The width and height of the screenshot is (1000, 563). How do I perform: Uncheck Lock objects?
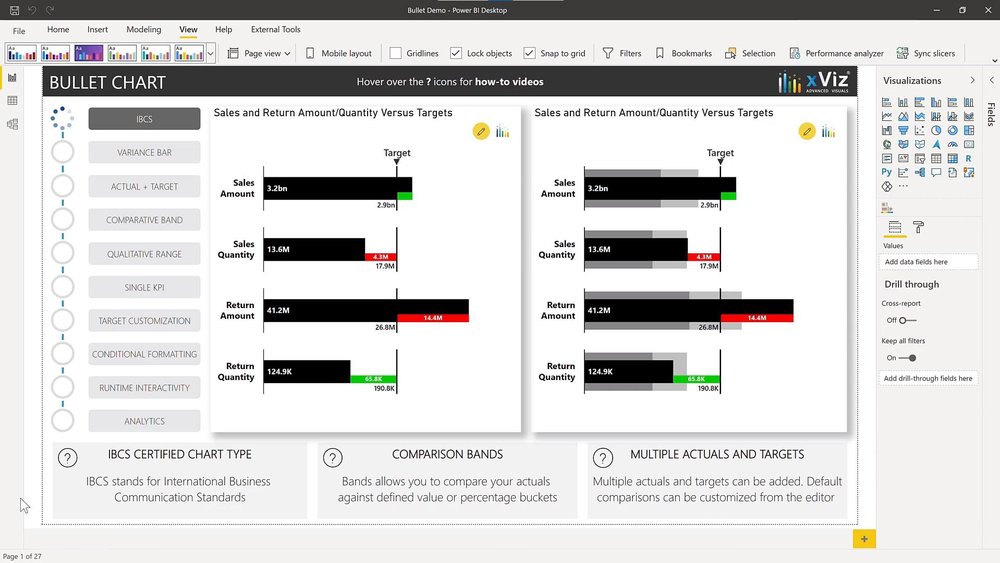[x=455, y=53]
